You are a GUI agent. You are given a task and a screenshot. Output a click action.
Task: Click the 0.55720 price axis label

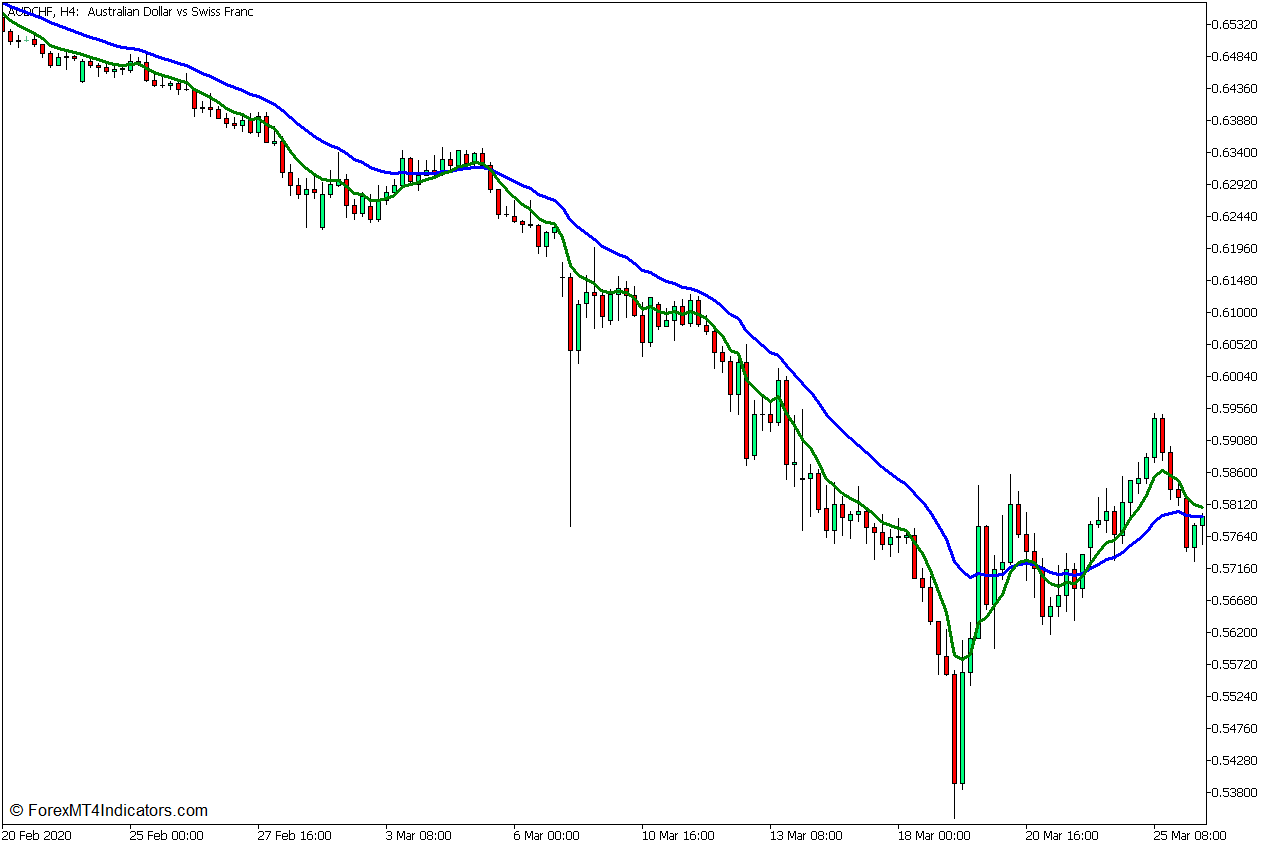click(x=1233, y=664)
